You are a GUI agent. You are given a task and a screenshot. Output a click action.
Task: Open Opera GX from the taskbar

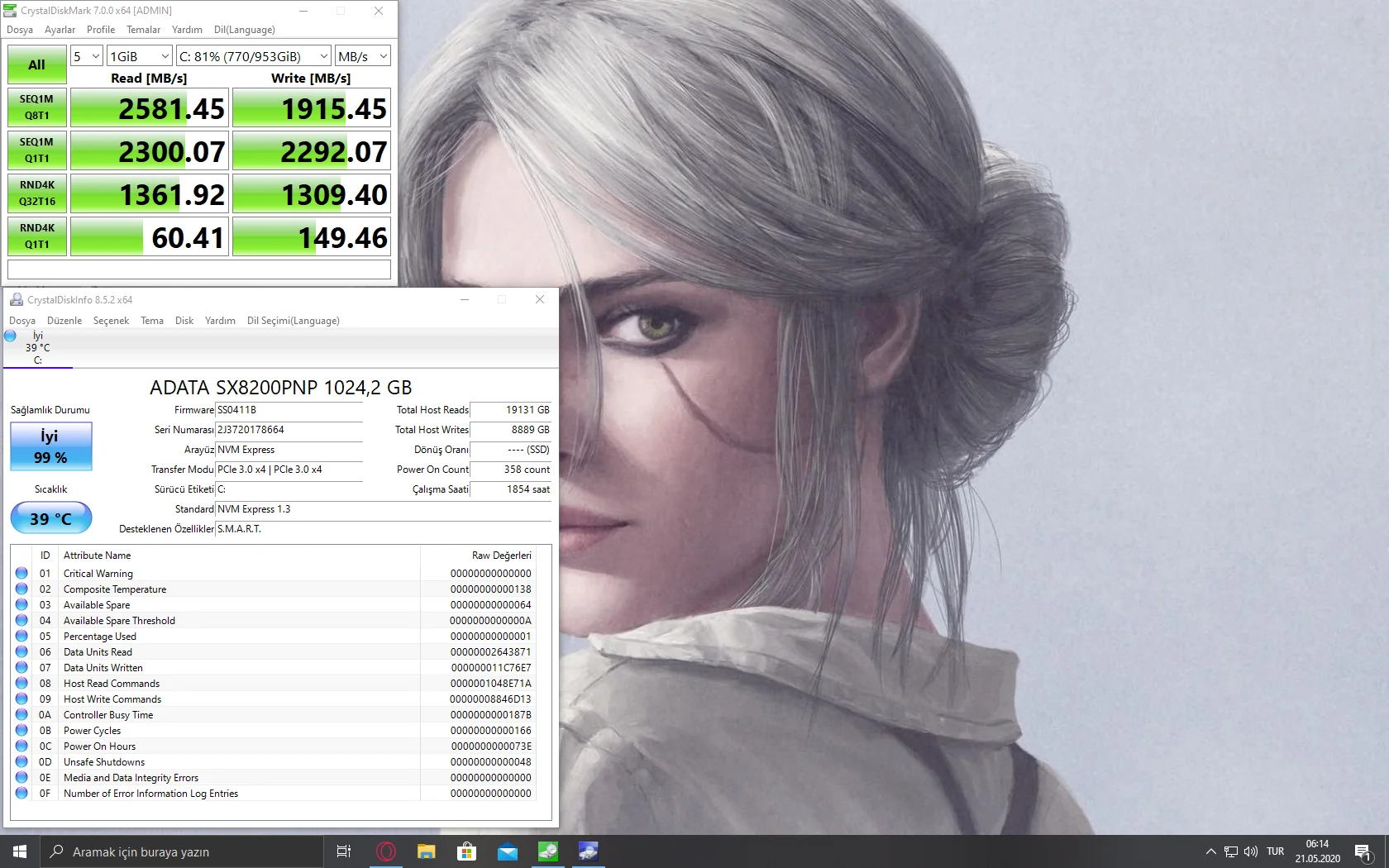pos(386,851)
